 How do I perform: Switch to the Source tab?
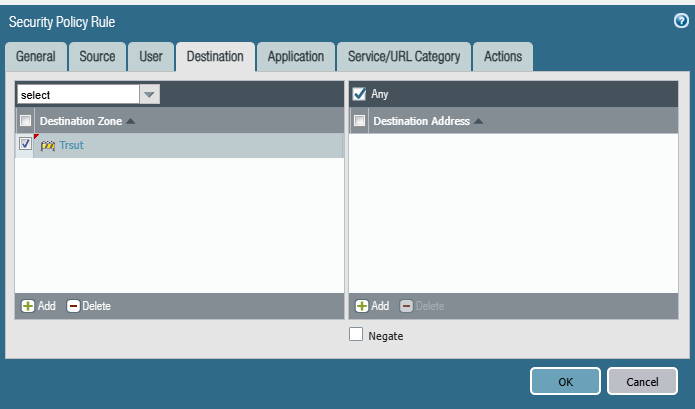coord(97,57)
